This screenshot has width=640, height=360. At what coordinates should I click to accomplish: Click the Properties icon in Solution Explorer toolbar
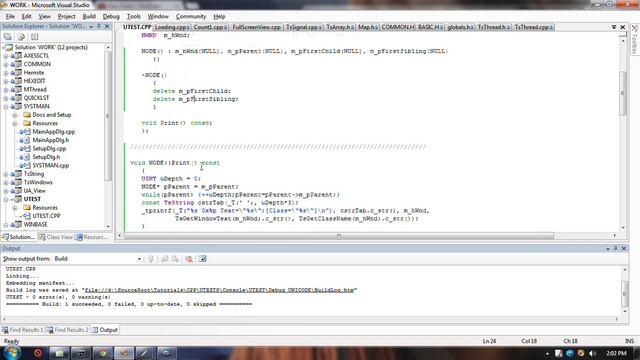[8, 37]
